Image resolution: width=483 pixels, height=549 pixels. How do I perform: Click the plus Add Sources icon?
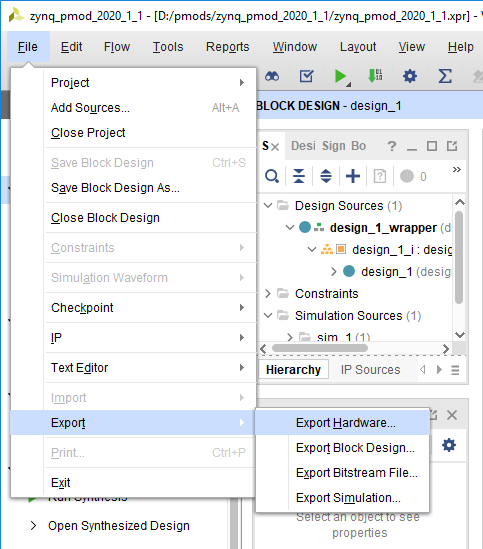coord(353,176)
